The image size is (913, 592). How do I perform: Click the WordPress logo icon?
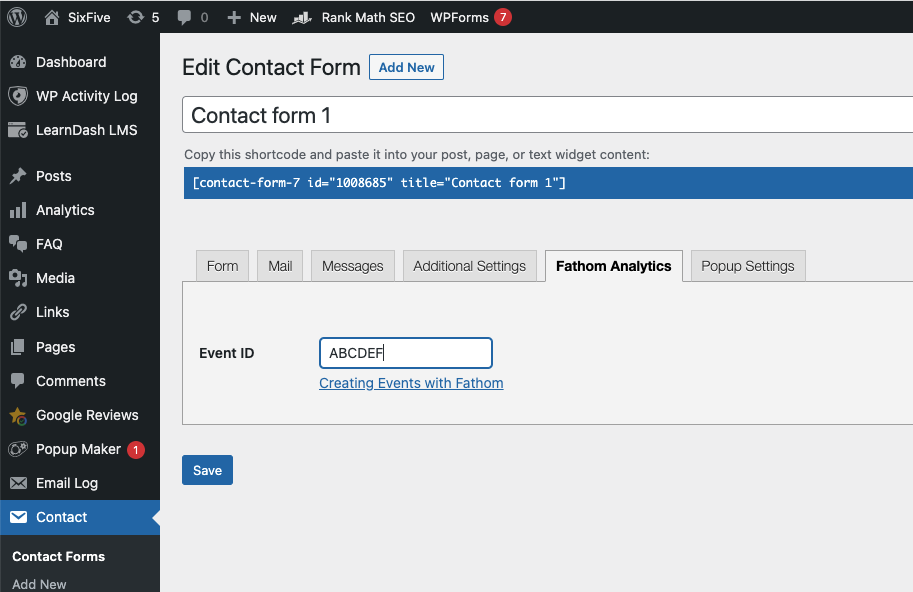click(17, 17)
